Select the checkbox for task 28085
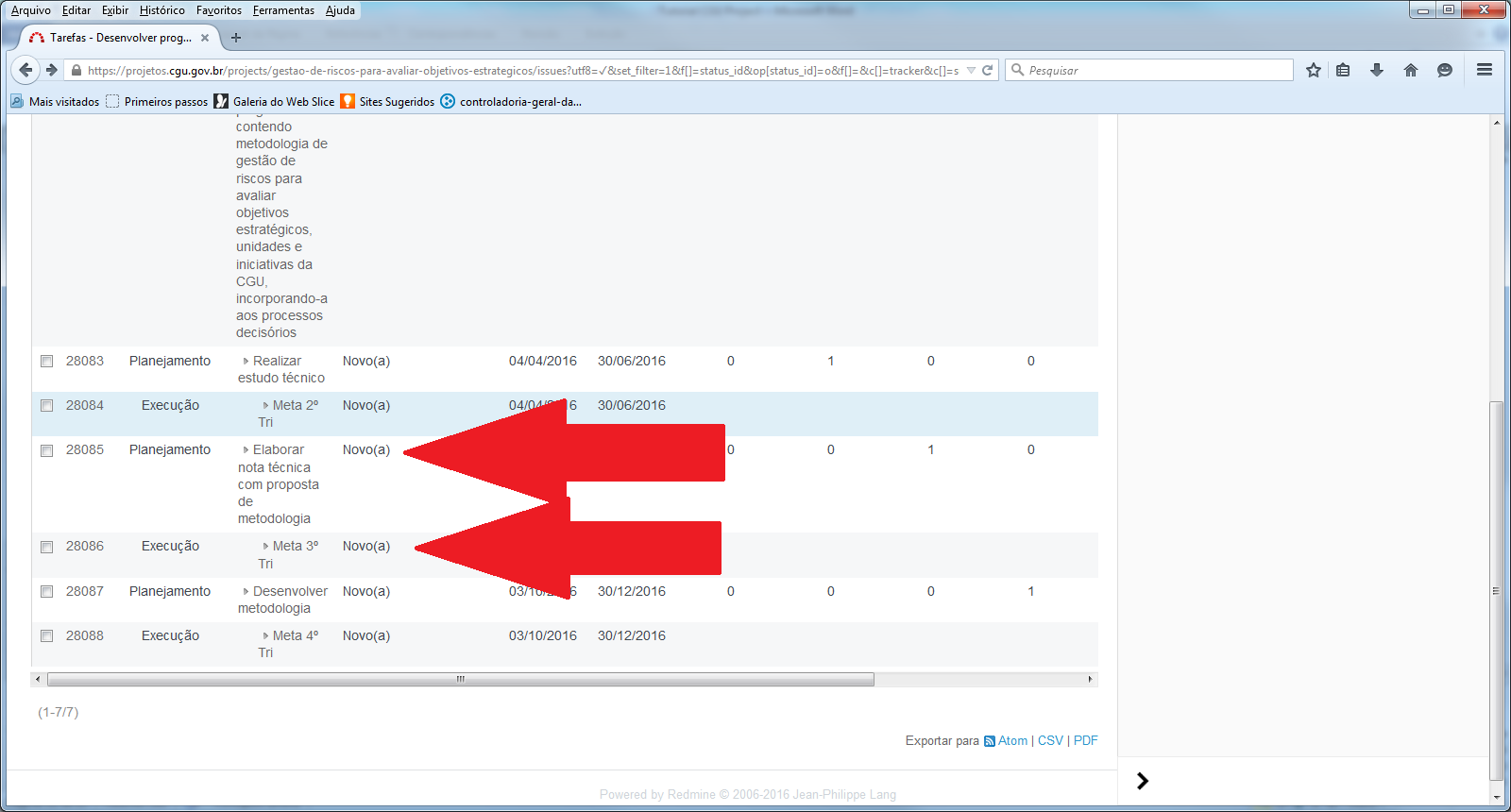This screenshot has width=1511, height=812. (x=46, y=450)
